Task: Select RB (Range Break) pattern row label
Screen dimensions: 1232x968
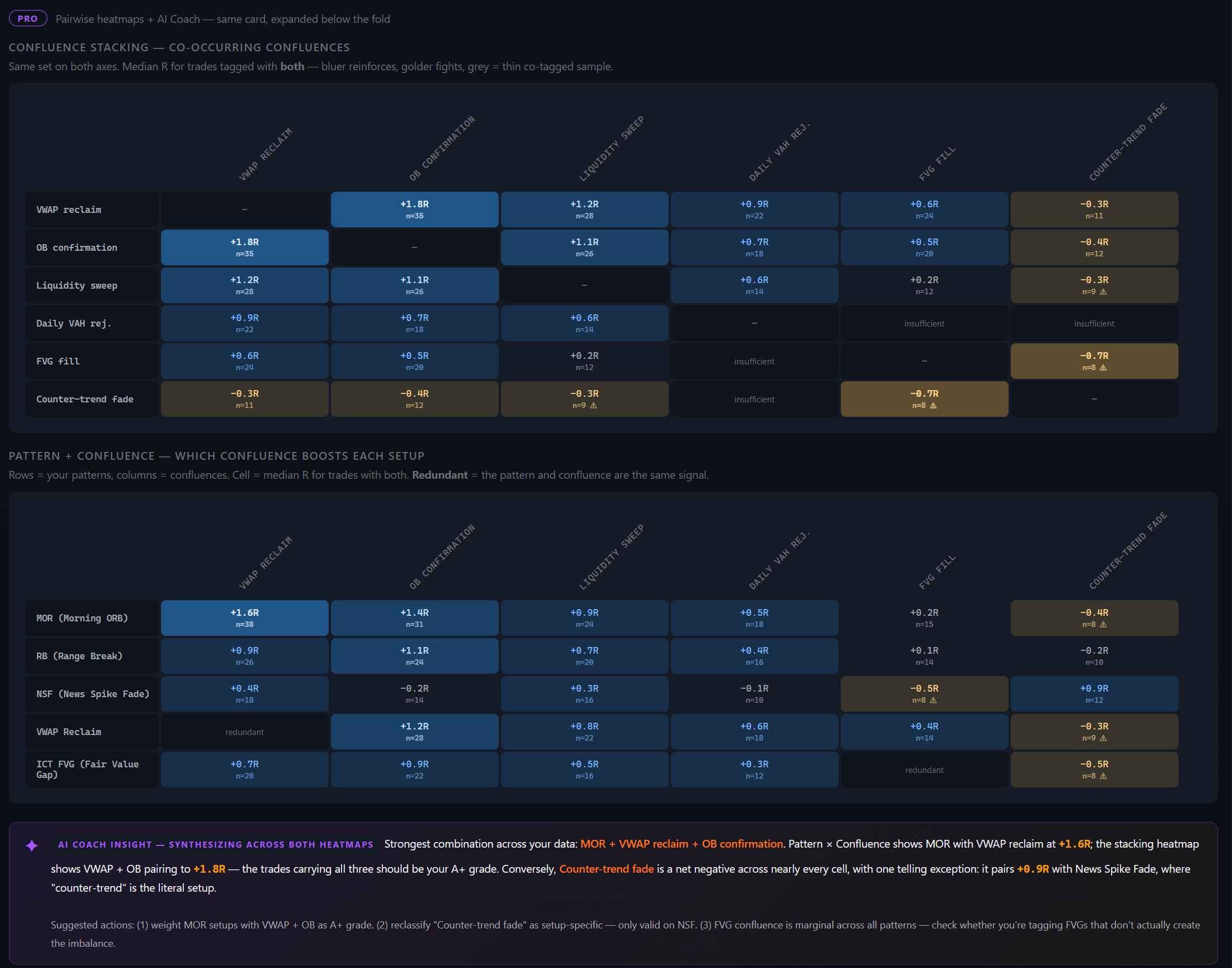Action: pos(92,656)
